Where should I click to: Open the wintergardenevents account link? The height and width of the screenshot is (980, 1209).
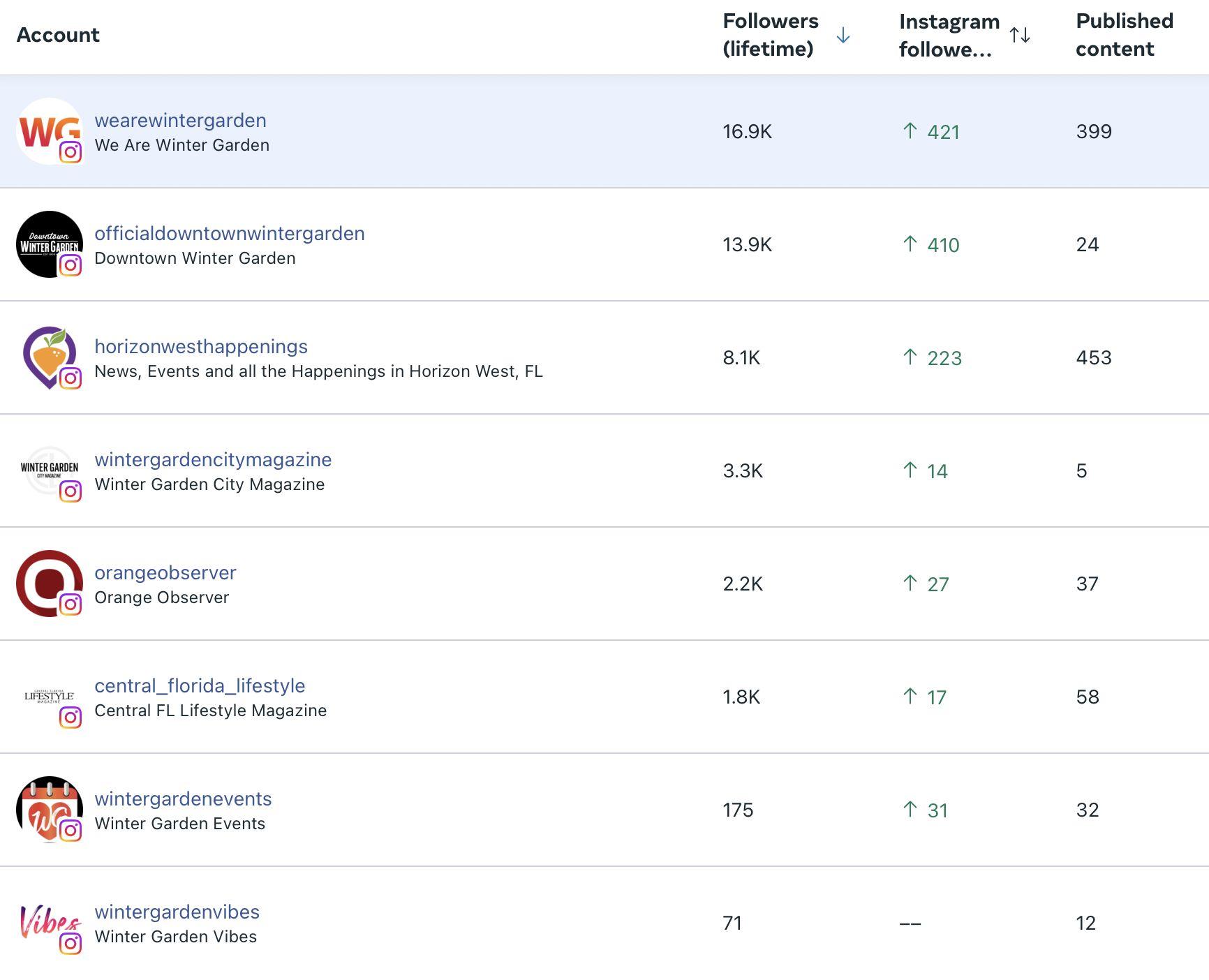tap(183, 799)
